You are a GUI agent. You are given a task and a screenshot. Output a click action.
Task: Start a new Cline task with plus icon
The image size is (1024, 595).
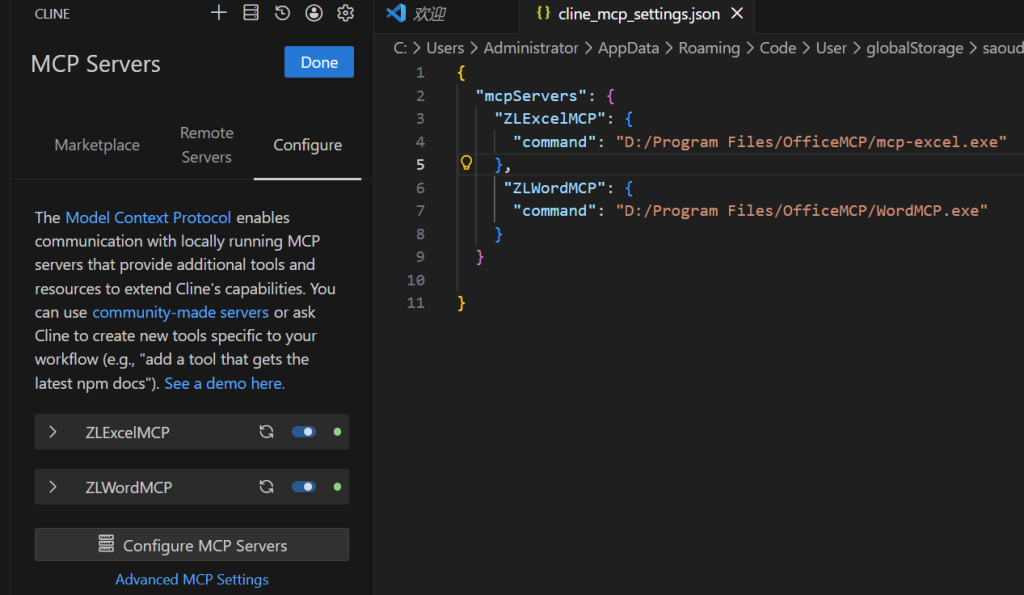point(219,13)
